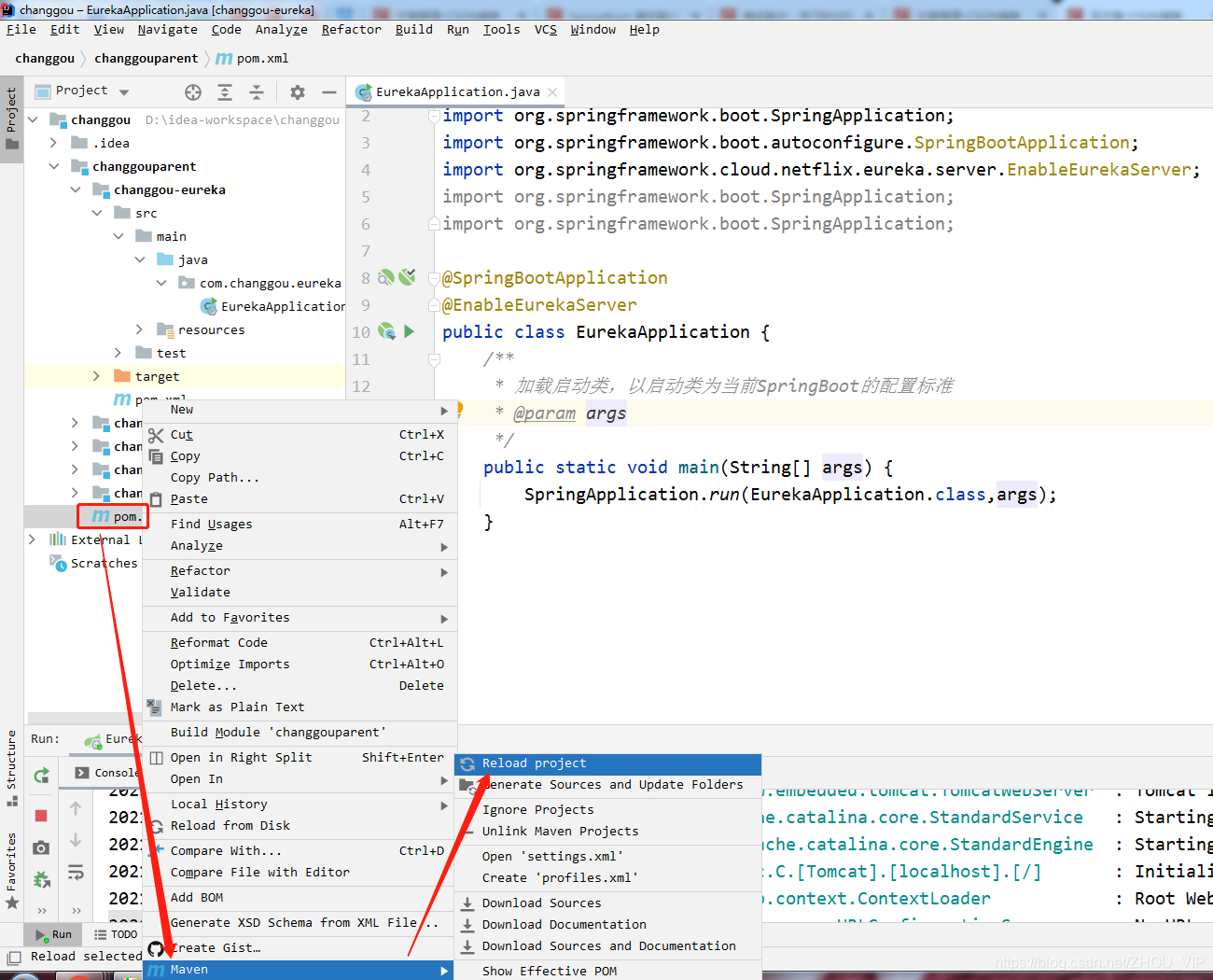Open the File menu
The image size is (1213, 980).
(x=21, y=29)
